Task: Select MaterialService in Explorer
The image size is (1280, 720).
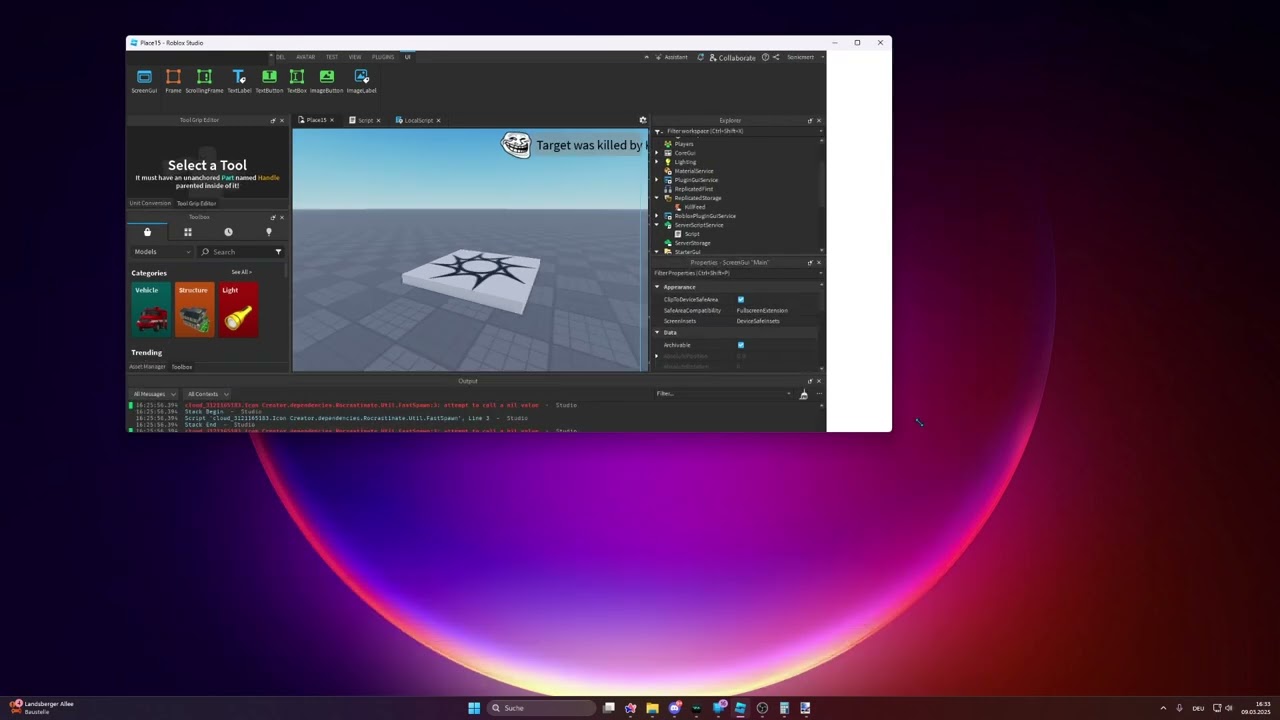Action: [x=693, y=171]
